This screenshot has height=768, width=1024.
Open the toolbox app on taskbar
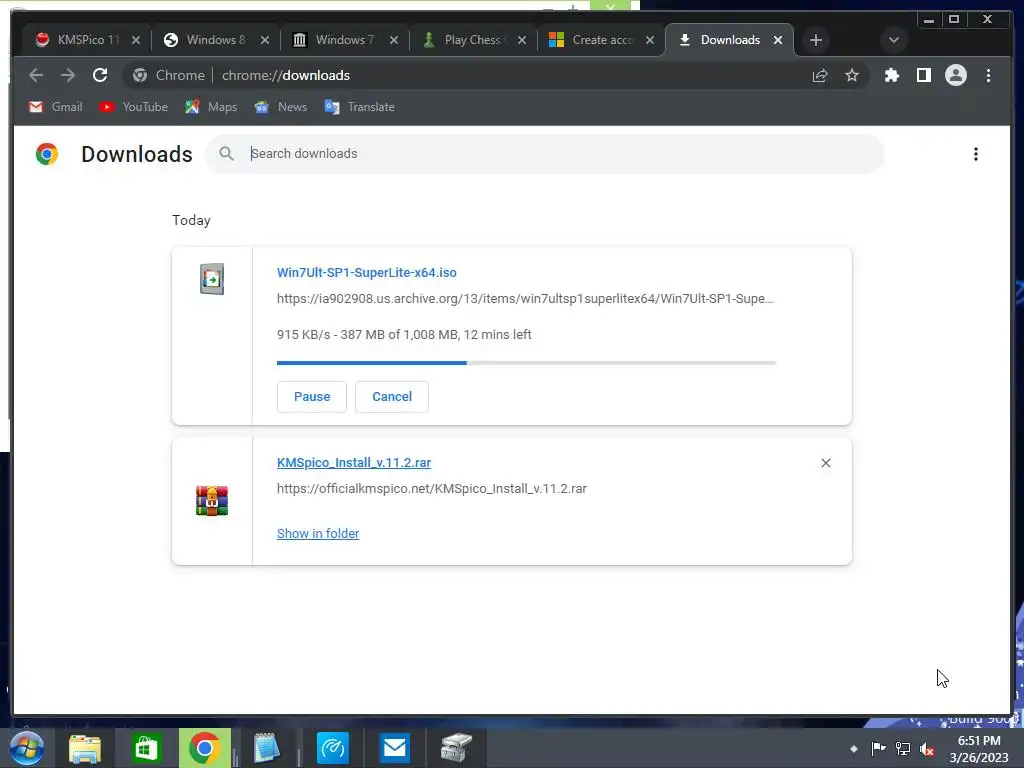(456, 748)
